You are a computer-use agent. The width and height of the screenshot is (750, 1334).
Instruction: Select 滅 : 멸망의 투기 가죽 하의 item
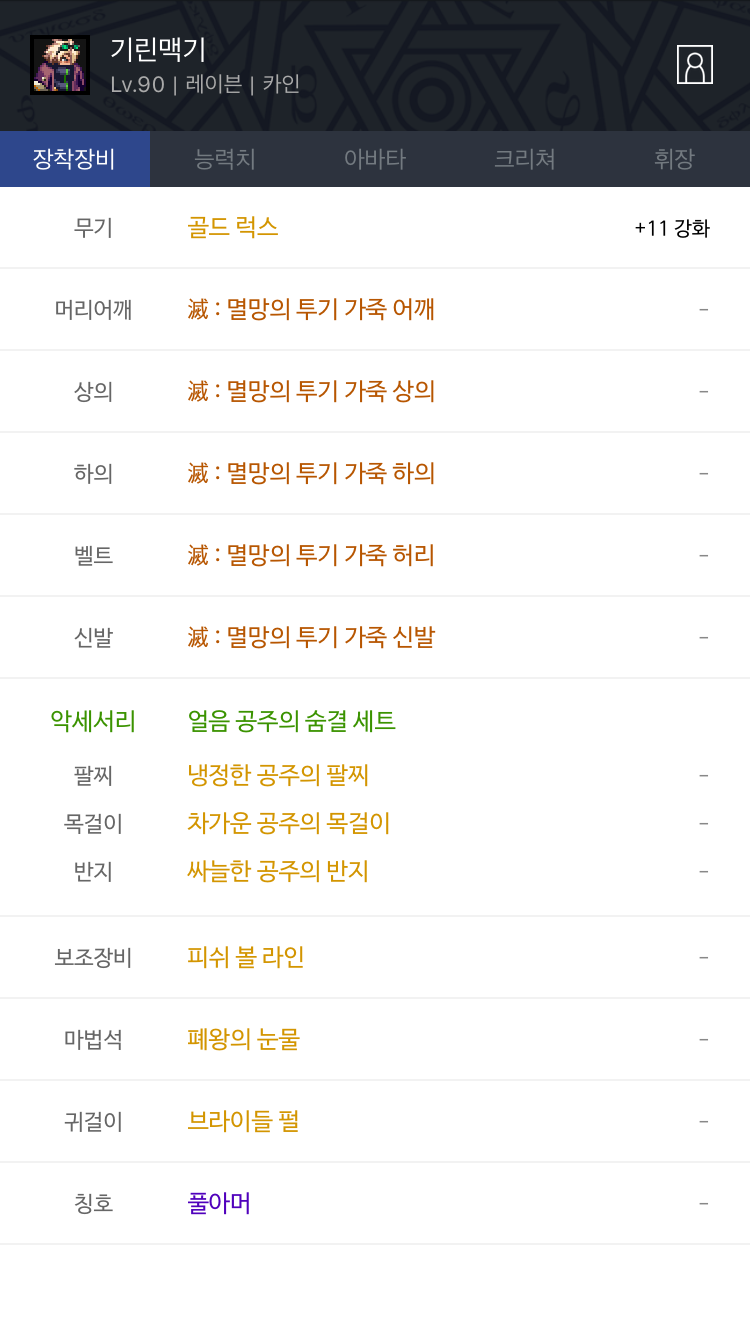pos(311,473)
